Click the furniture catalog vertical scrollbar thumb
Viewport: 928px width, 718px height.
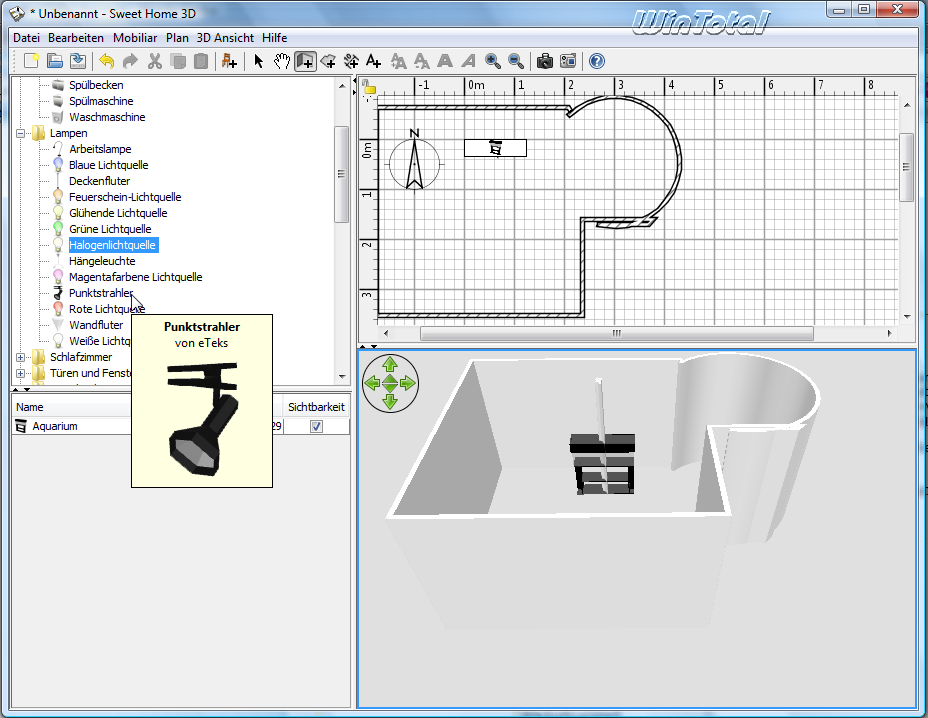coord(341,173)
